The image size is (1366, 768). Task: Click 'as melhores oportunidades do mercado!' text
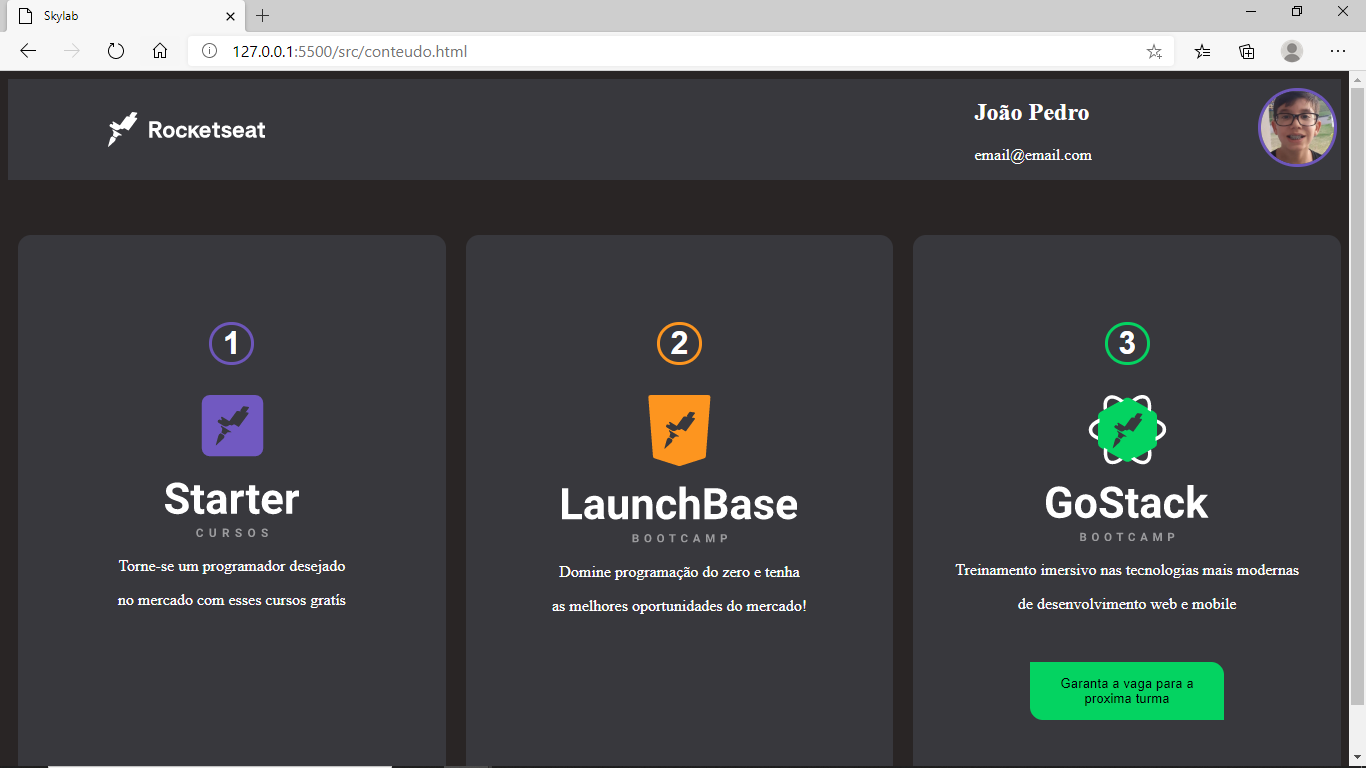click(x=679, y=606)
